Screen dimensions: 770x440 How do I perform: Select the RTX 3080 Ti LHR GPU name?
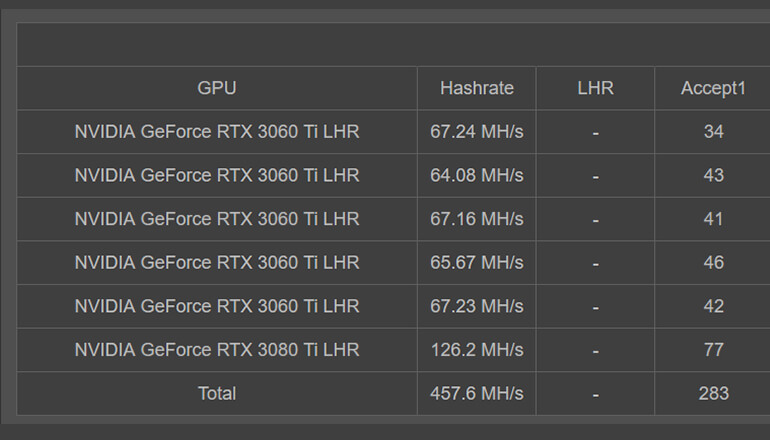coord(217,350)
